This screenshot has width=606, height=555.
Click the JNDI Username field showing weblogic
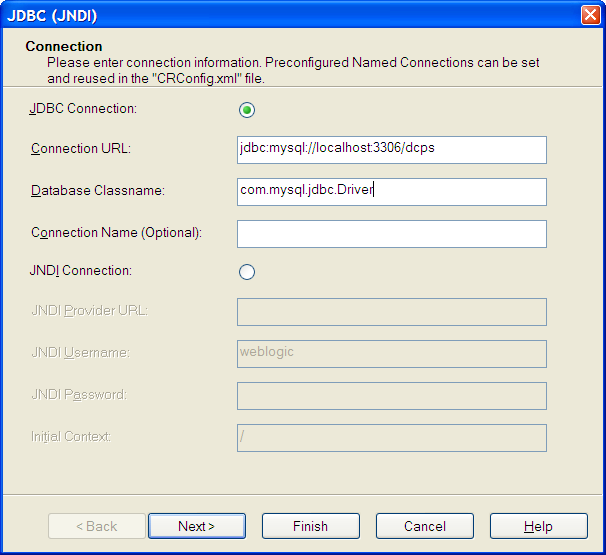[x=392, y=354]
